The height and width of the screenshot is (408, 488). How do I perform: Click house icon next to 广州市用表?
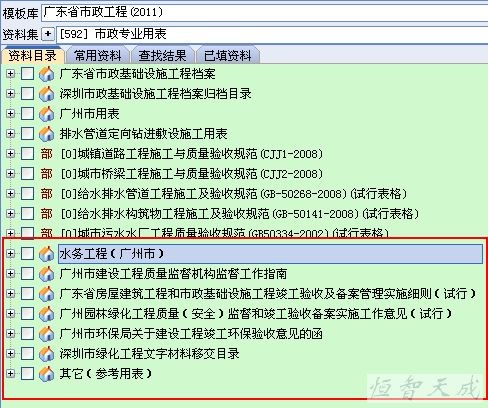coord(46,114)
